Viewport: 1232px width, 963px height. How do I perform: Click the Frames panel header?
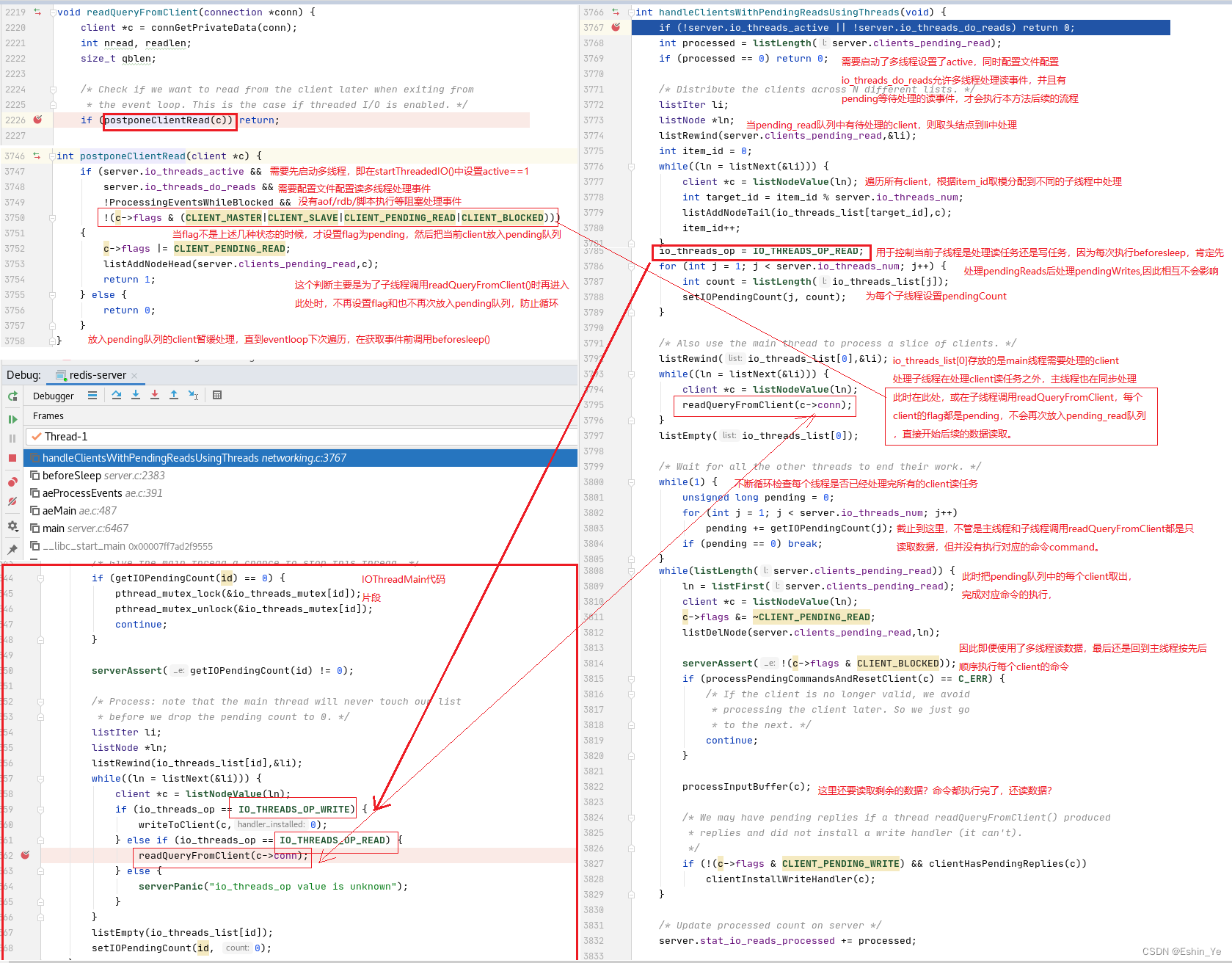[48, 416]
